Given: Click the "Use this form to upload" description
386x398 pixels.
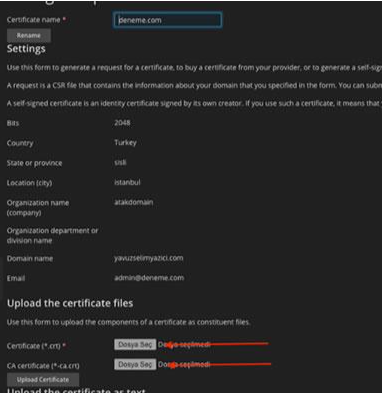Looking at the screenshot, I should (128, 322).
